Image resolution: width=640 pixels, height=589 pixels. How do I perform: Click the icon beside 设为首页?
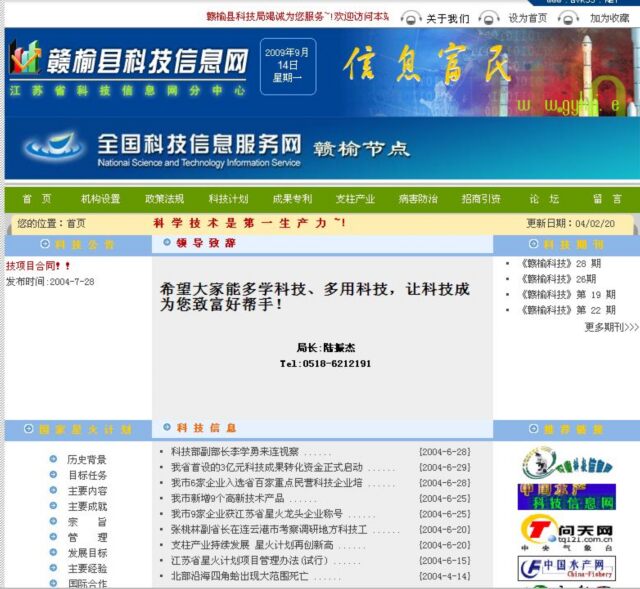tap(489, 18)
